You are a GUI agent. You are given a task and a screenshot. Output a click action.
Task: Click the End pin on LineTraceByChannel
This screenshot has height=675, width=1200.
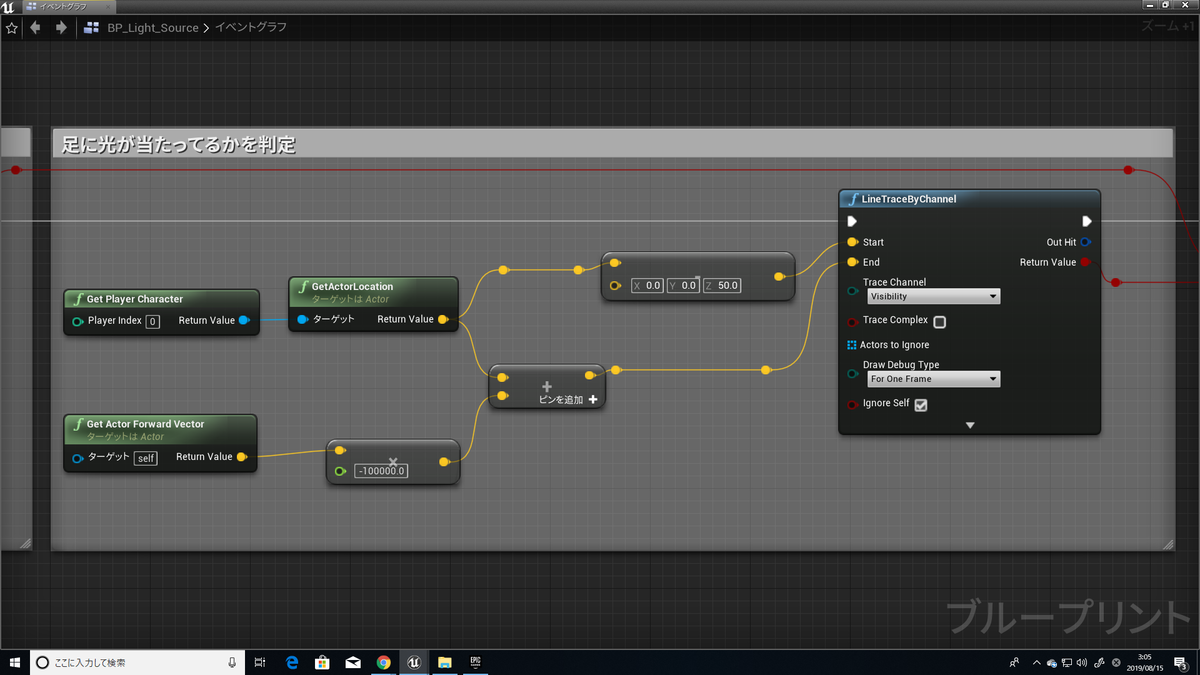(852, 262)
